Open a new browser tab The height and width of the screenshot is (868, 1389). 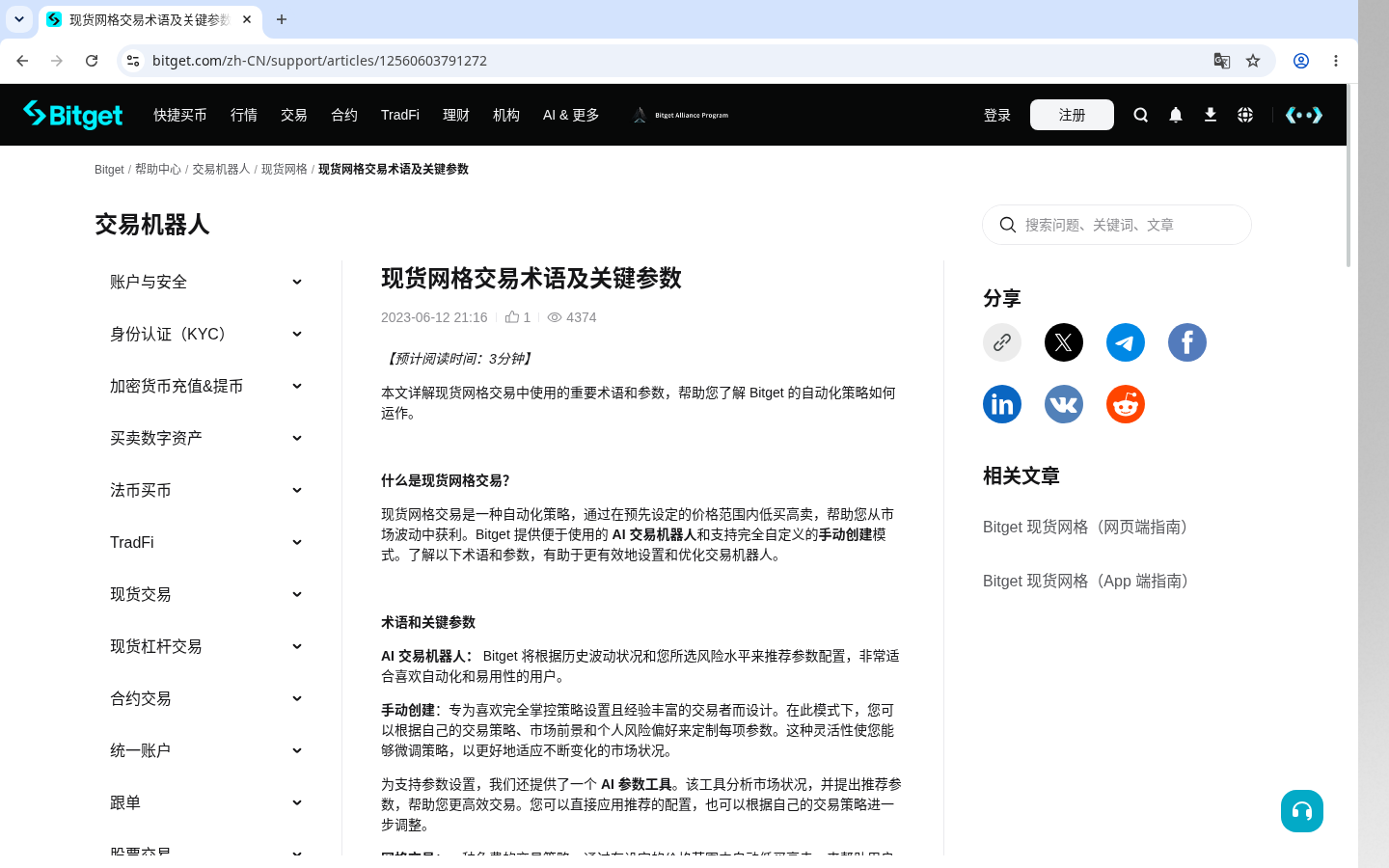point(282,19)
